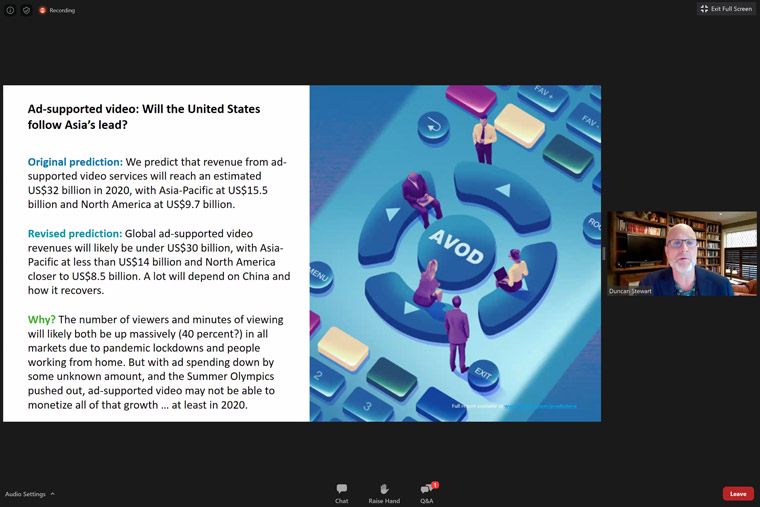Screen dimensions: 760x507
Task: Exit full screen mode
Action: pos(726,9)
